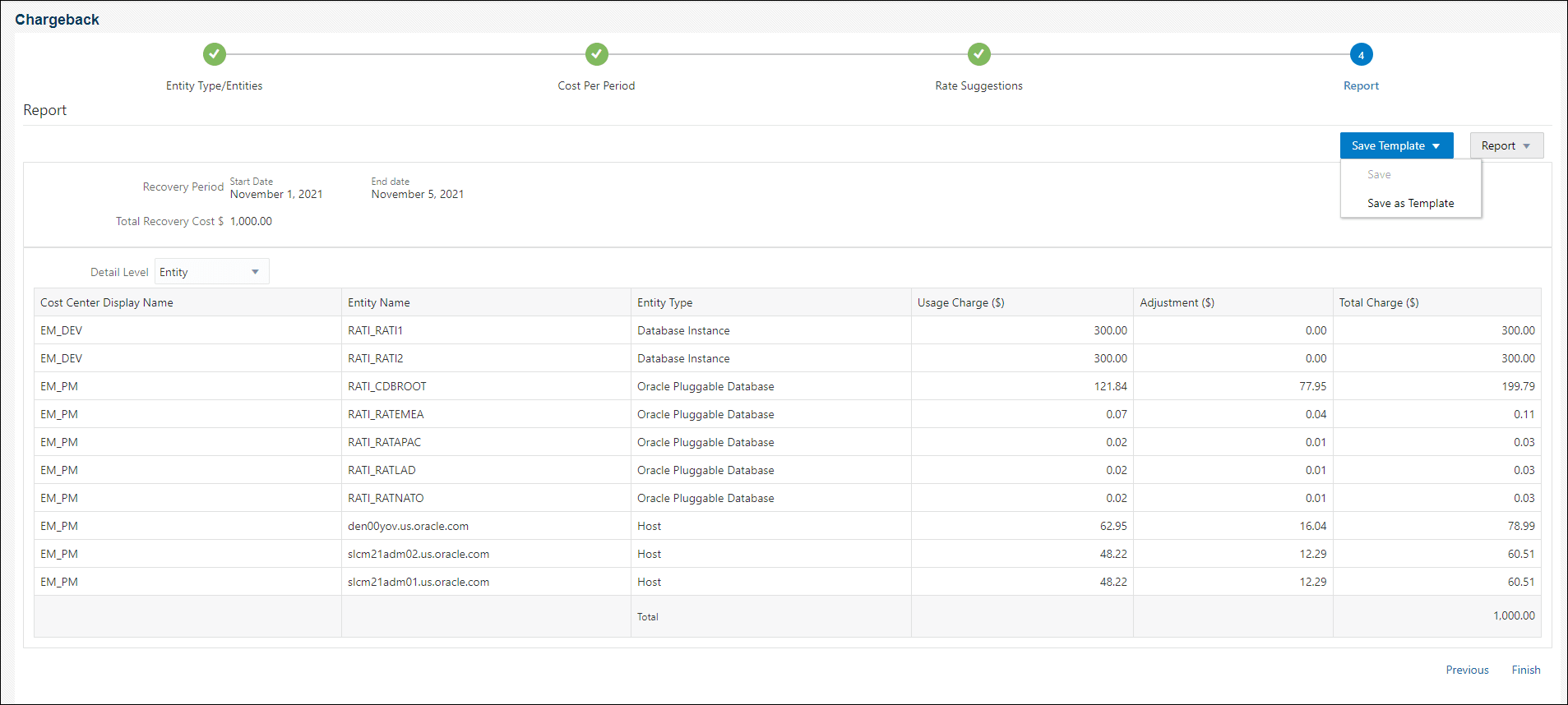Click the Total Recovery Cost value 1,000.00
The height and width of the screenshot is (705, 1568).
251,221
